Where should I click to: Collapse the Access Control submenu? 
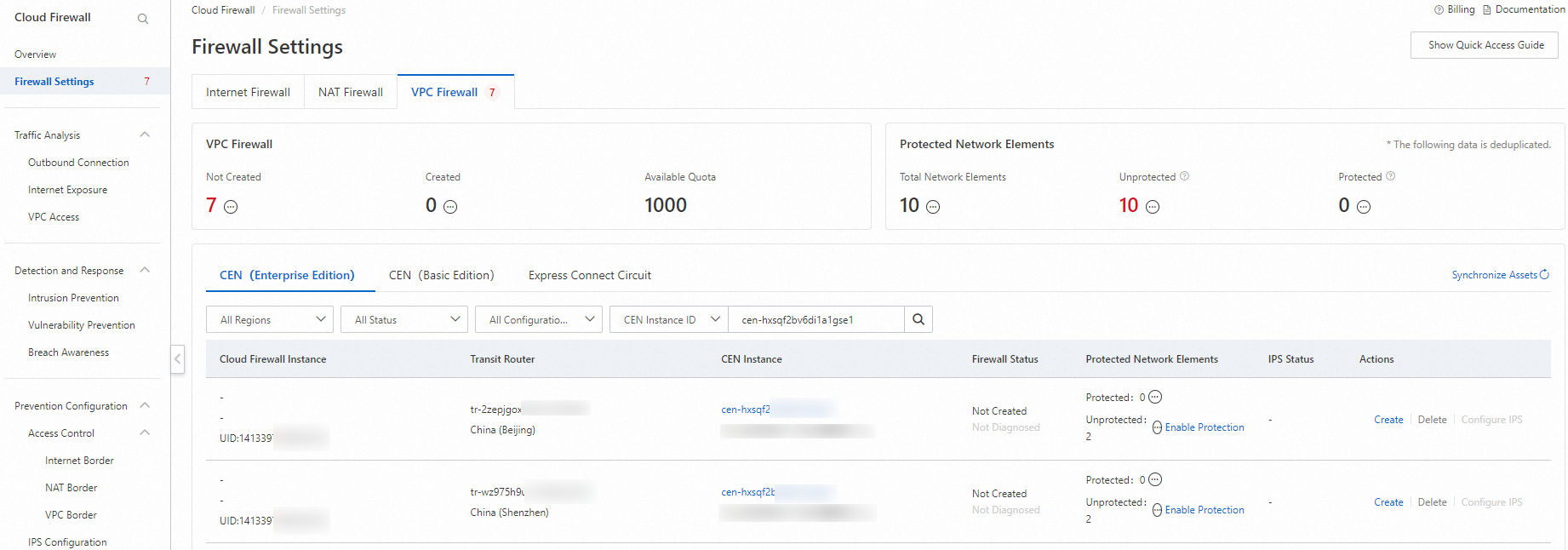pyautogui.click(x=145, y=433)
